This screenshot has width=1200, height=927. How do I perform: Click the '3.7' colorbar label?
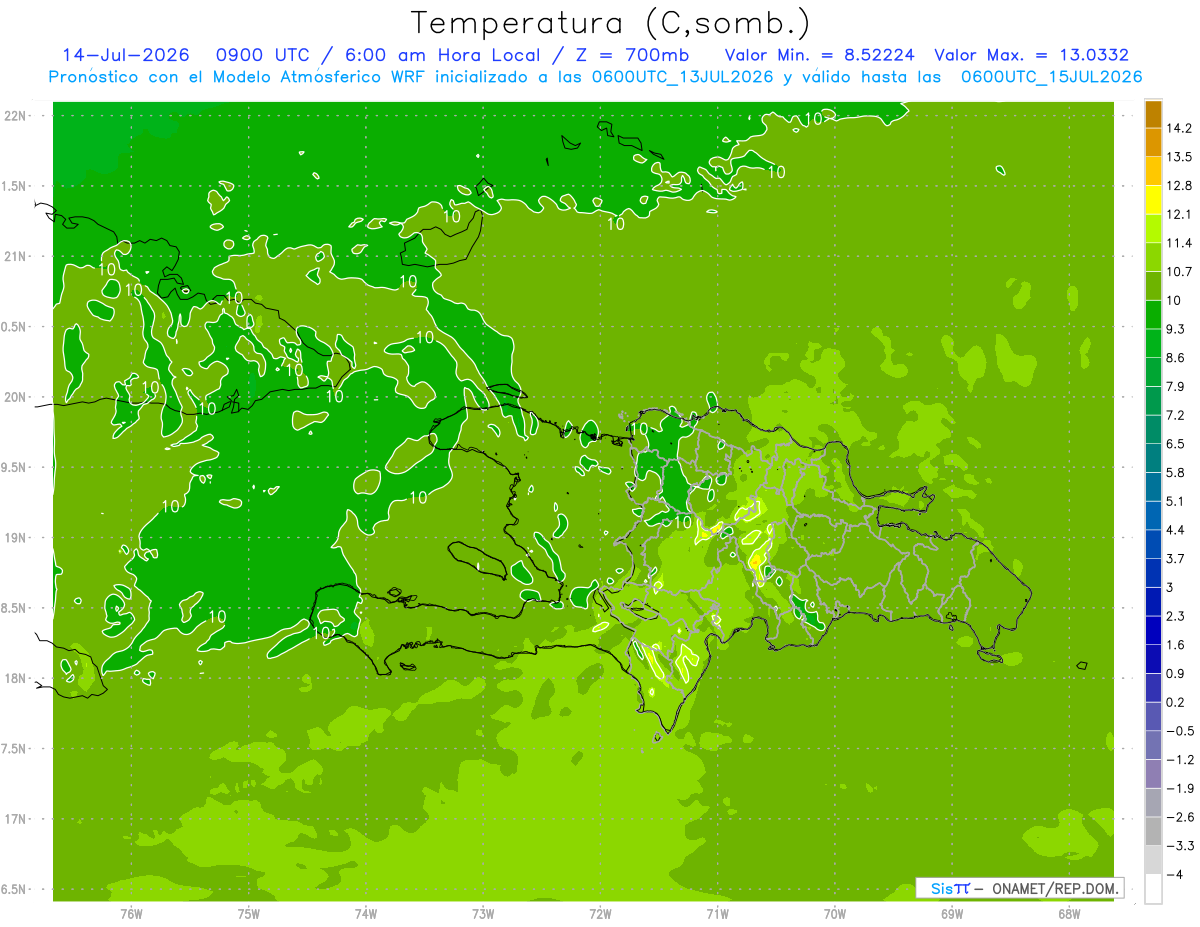pyautogui.click(x=1176, y=558)
